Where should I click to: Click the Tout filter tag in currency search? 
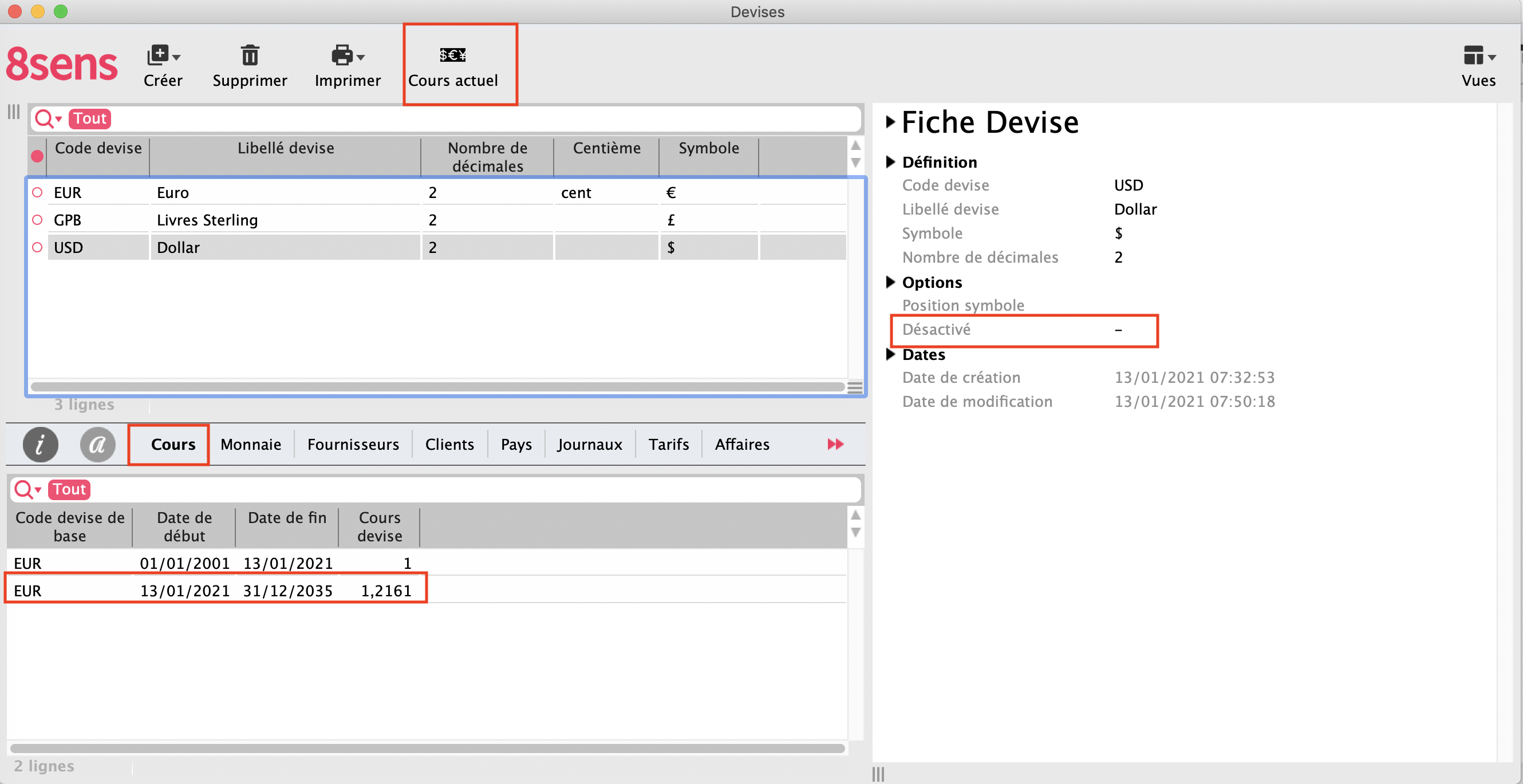tap(90, 119)
